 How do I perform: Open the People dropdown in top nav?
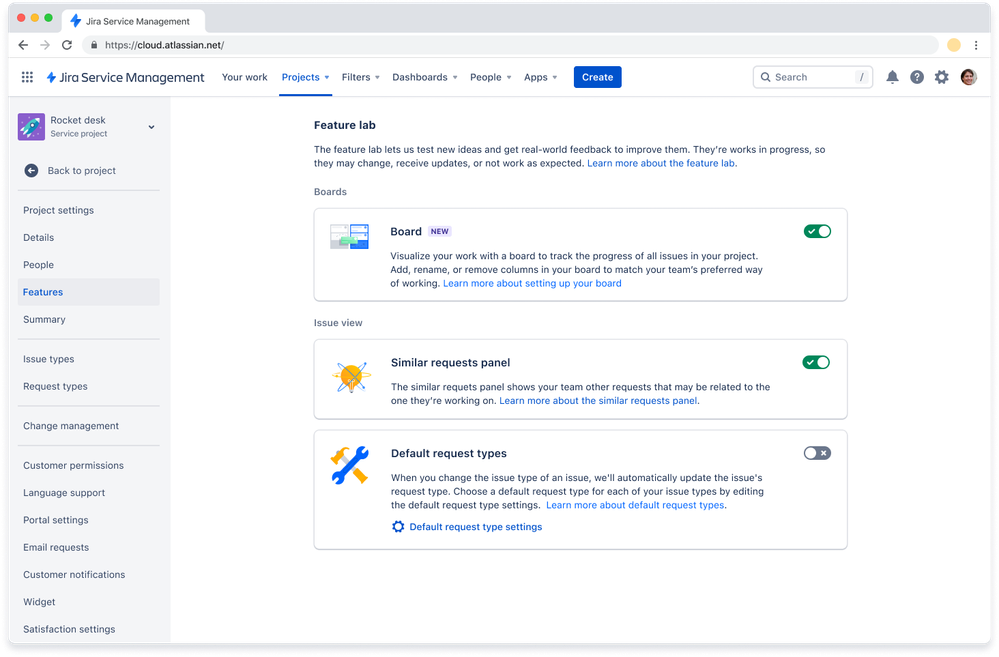tap(491, 77)
